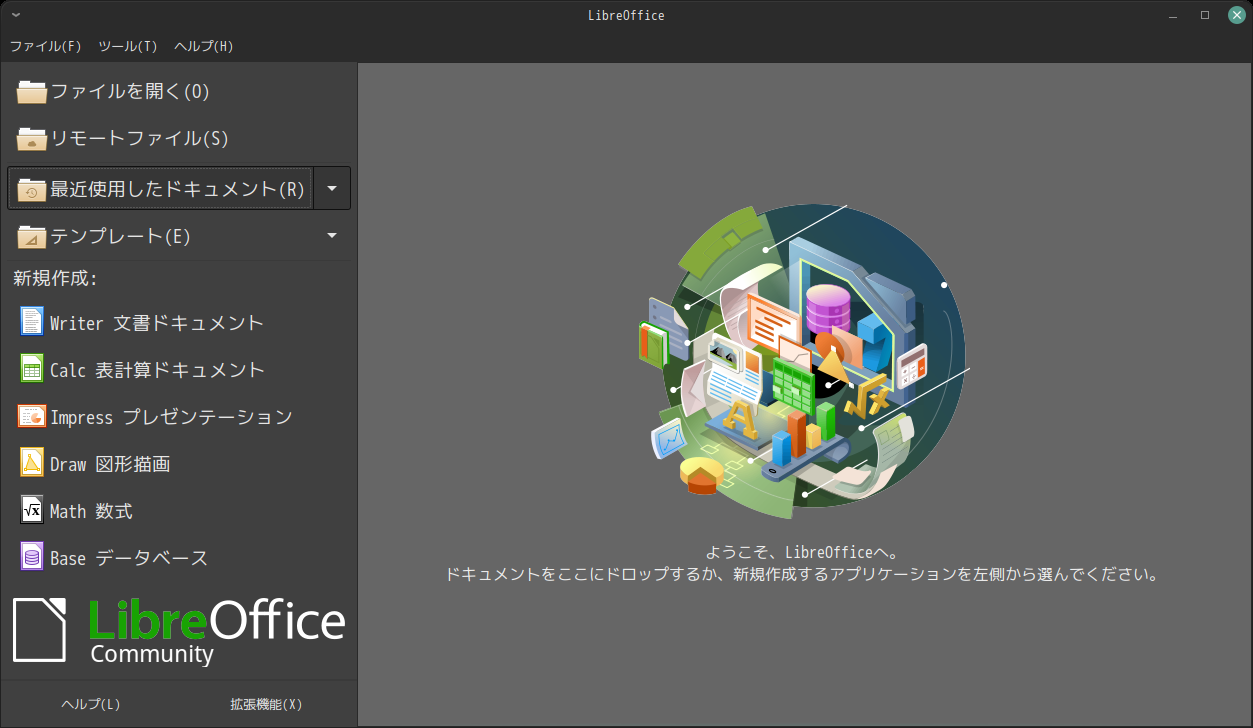Open the ヘルプ(H) menu
The width and height of the screenshot is (1253, 728).
pyautogui.click(x=204, y=46)
